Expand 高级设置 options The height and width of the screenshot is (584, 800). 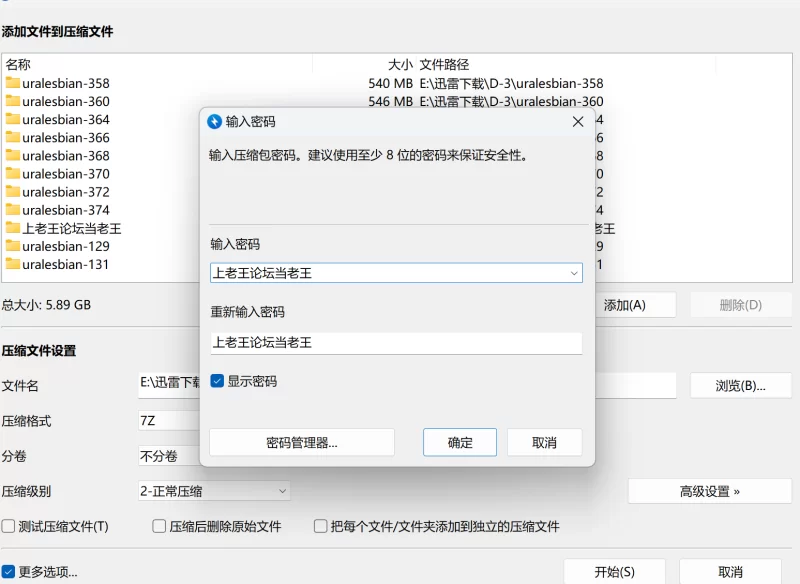(x=709, y=491)
